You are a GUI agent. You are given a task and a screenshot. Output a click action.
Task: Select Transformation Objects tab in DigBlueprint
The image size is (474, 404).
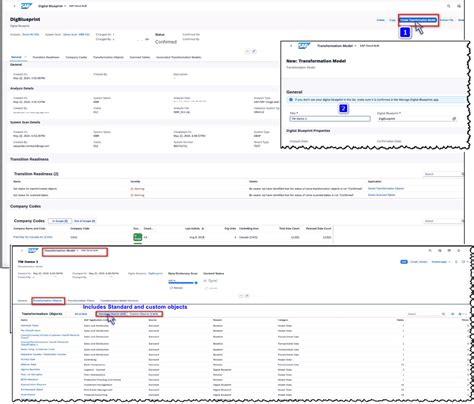point(108,57)
